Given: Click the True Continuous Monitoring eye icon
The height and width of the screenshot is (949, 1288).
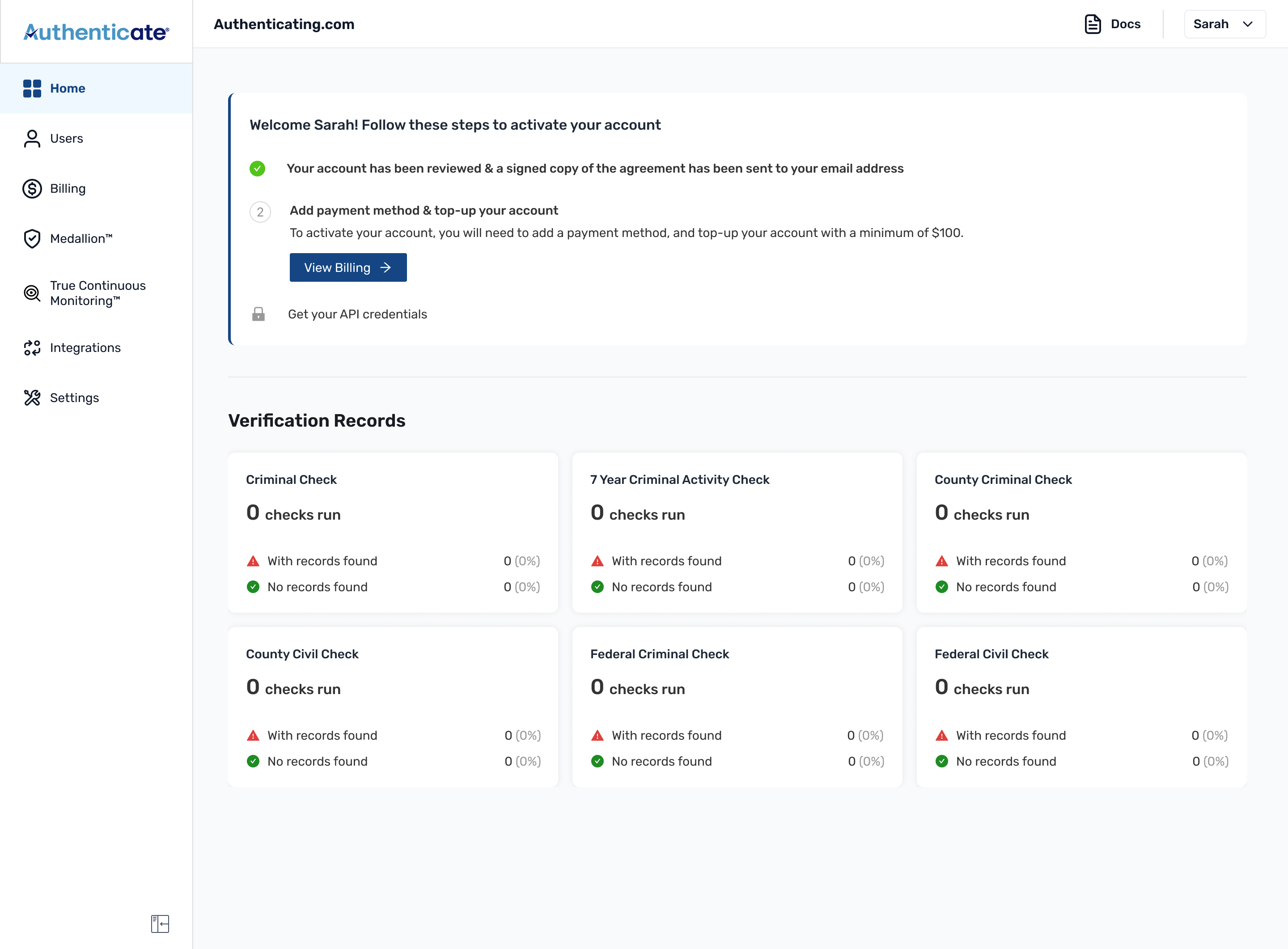Looking at the screenshot, I should click(x=32, y=293).
